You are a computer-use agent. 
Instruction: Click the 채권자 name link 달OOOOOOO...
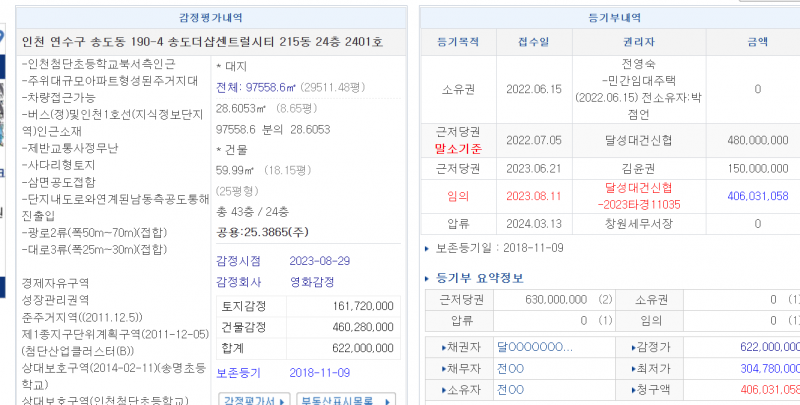coord(535,347)
